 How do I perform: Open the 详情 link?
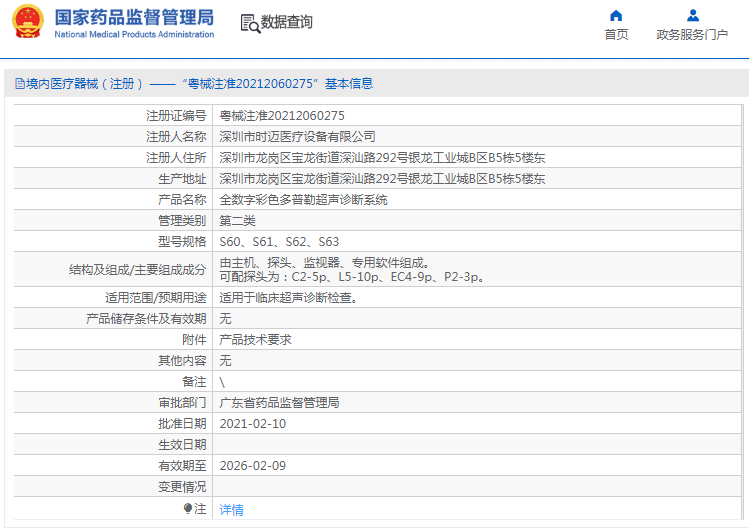click(231, 510)
